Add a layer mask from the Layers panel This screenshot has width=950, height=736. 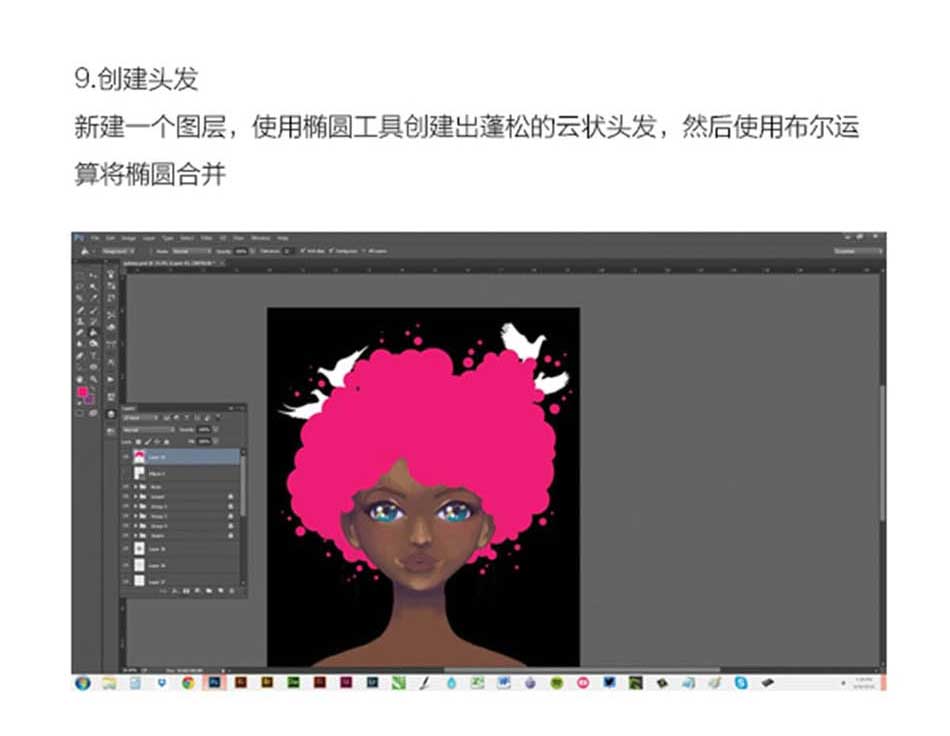point(187,589)
